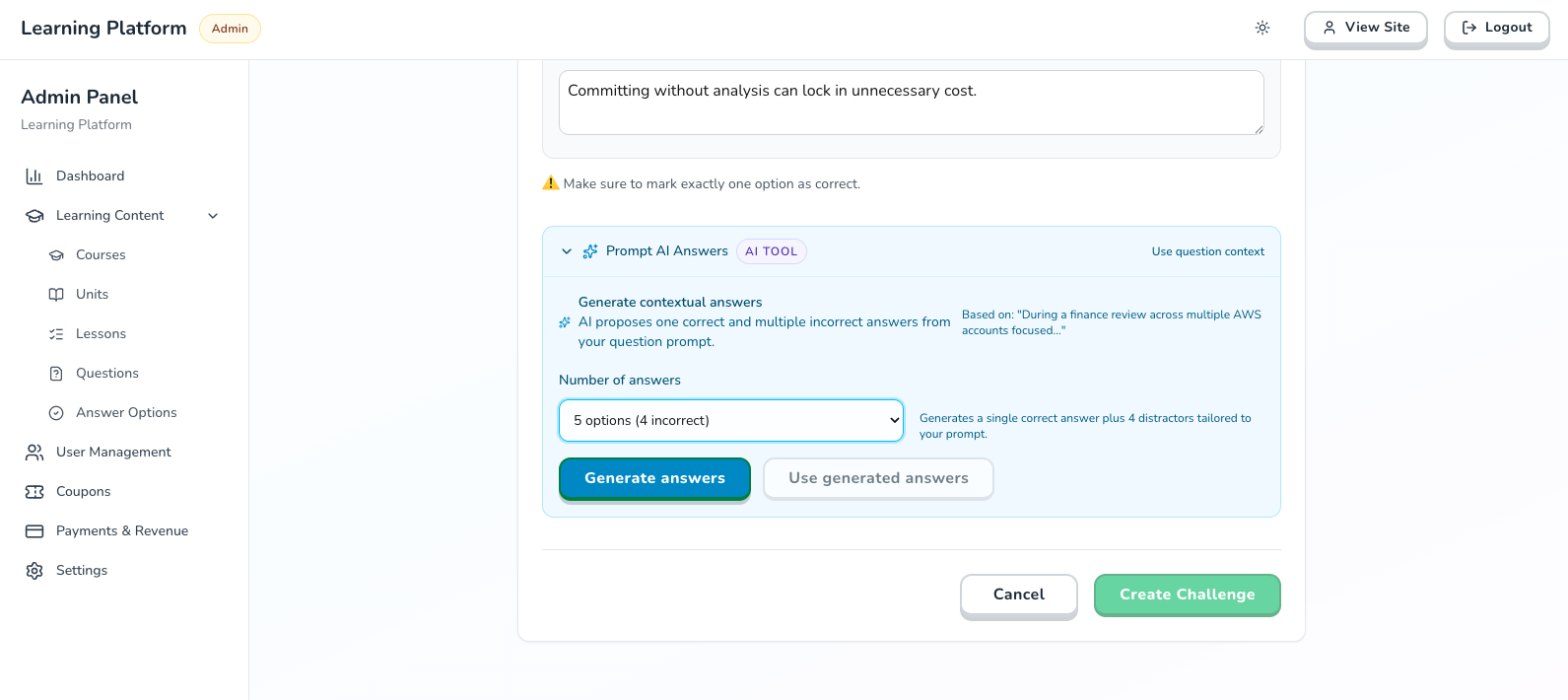Go to Payments & Revenue page
Screen dimensions: 1568x700
click(x=121, y=531)
